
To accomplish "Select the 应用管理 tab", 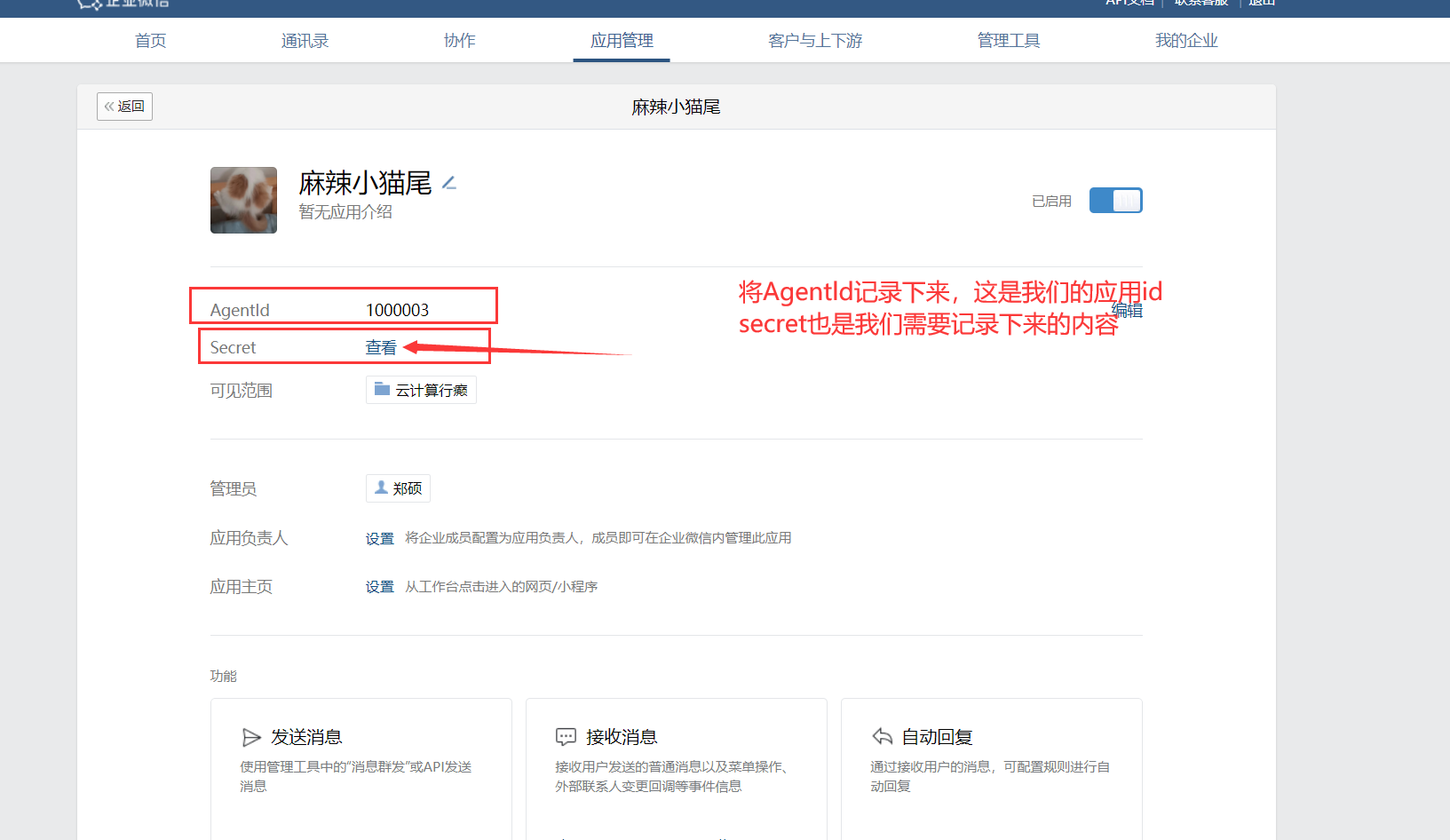I will 622,41.
